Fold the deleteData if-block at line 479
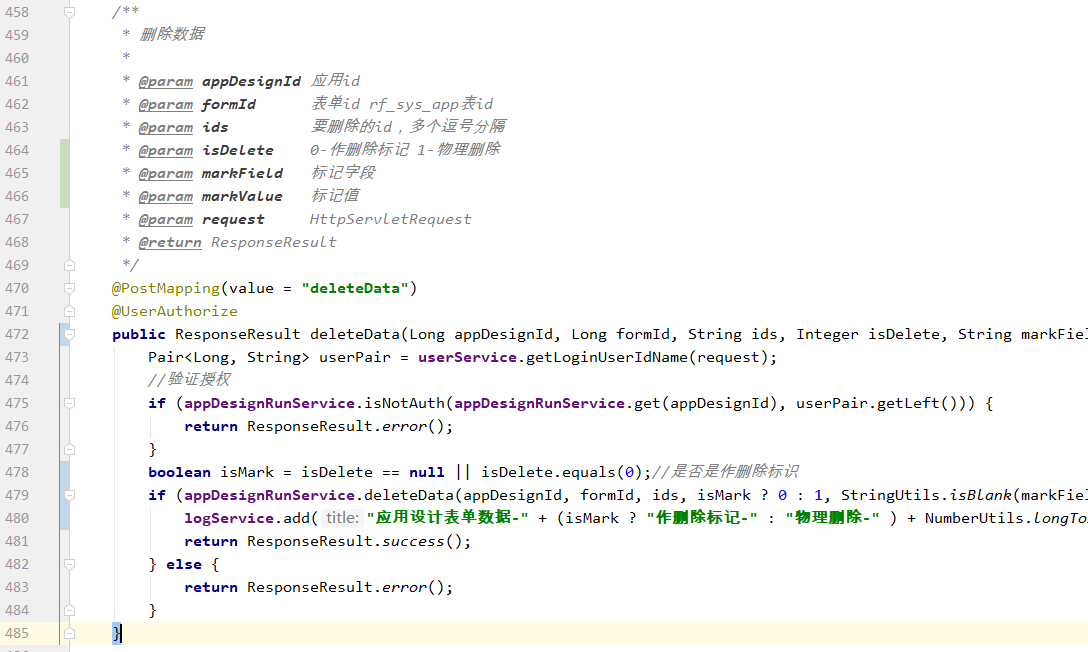Screen dimensions: 1088x652 70,495
